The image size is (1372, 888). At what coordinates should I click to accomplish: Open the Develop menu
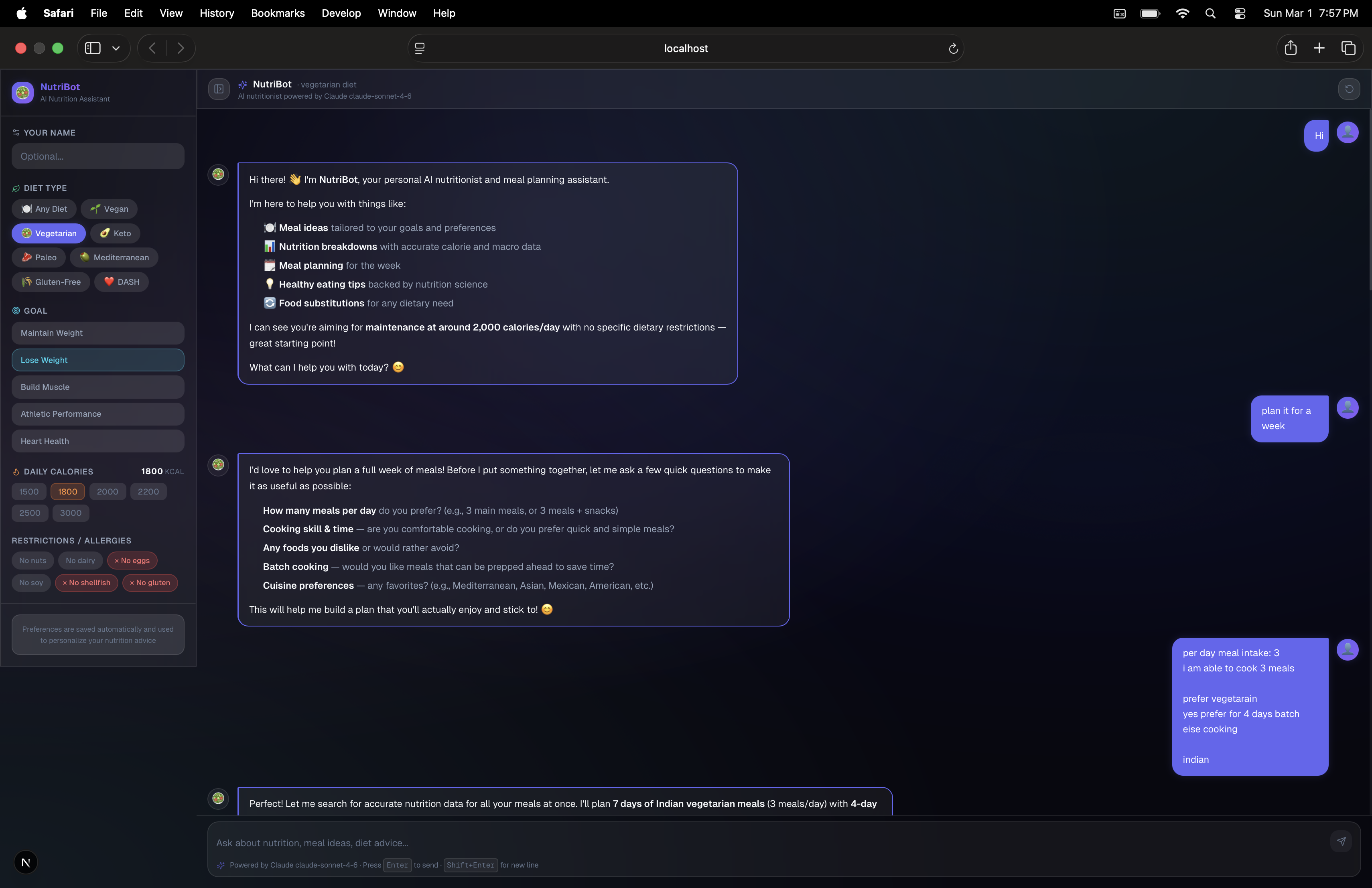pos(341,13)
